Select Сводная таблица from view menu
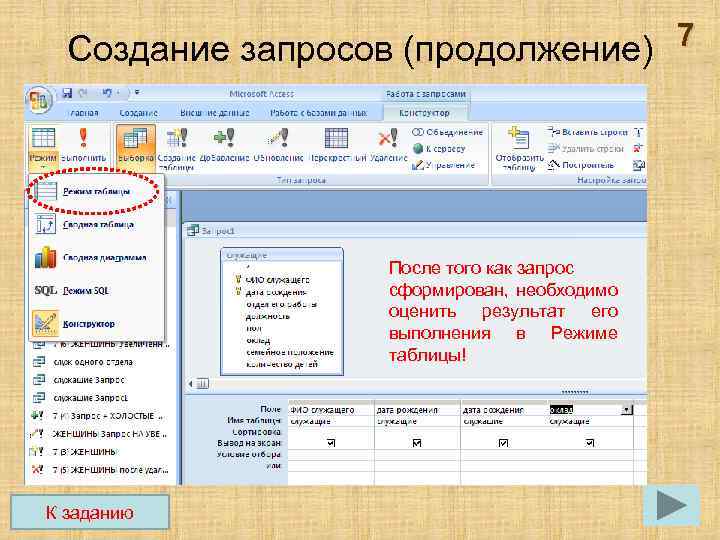Screen dimensions: 720x540 (96, 225)
